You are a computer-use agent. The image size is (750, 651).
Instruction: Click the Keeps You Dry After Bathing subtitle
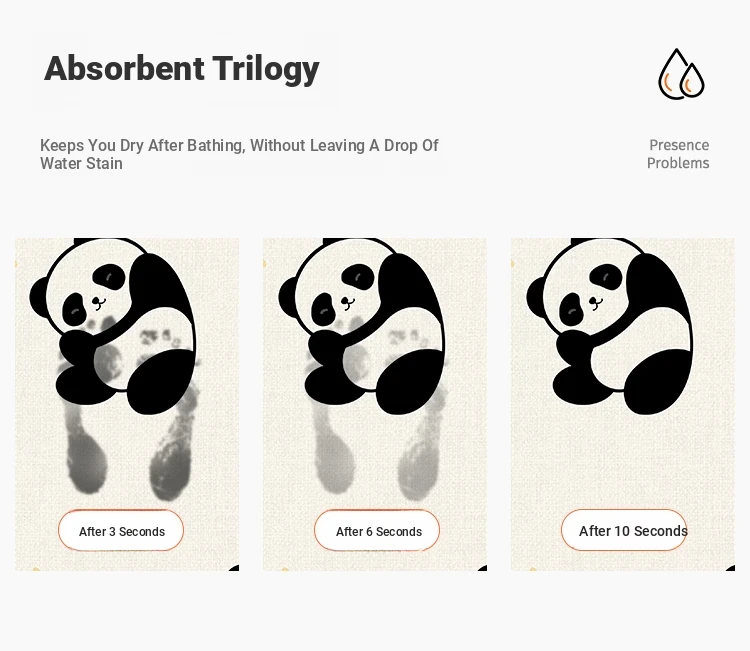tap(239, 154)
